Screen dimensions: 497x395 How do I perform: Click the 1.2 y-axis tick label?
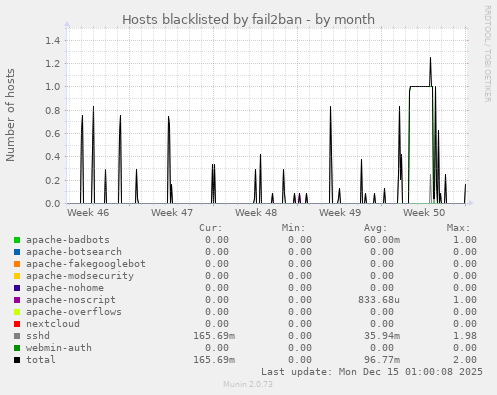(x=53, y=64)
